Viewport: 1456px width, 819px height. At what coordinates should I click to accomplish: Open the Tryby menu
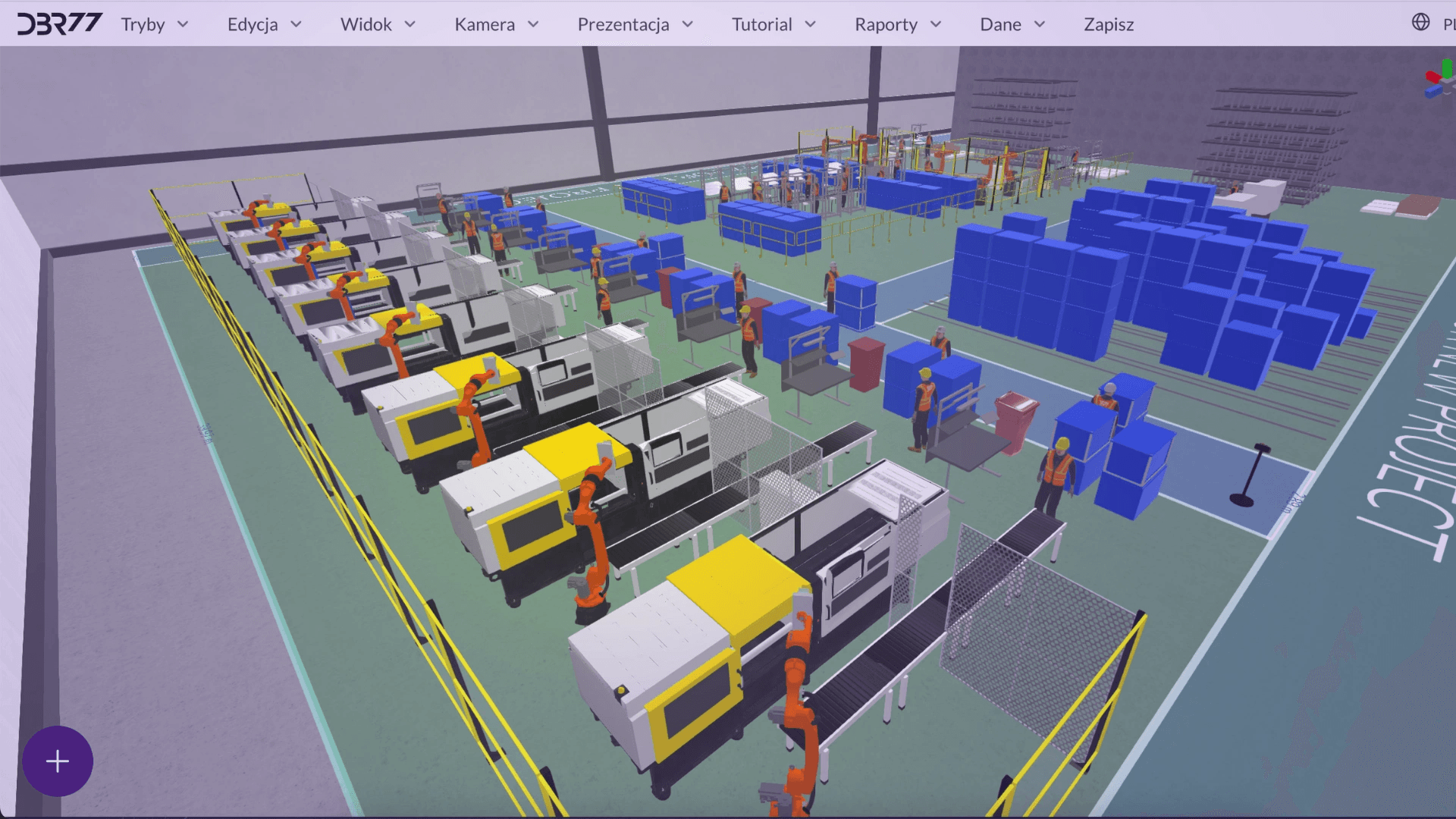143,24
